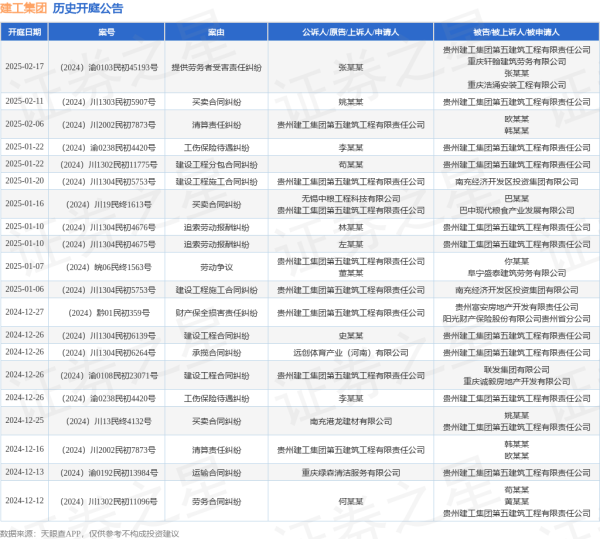This screenshot has height=539, width=600.
Task: Click defendant 欧某某 in 2025-02-06 row
Action: [x=517, y=119]
